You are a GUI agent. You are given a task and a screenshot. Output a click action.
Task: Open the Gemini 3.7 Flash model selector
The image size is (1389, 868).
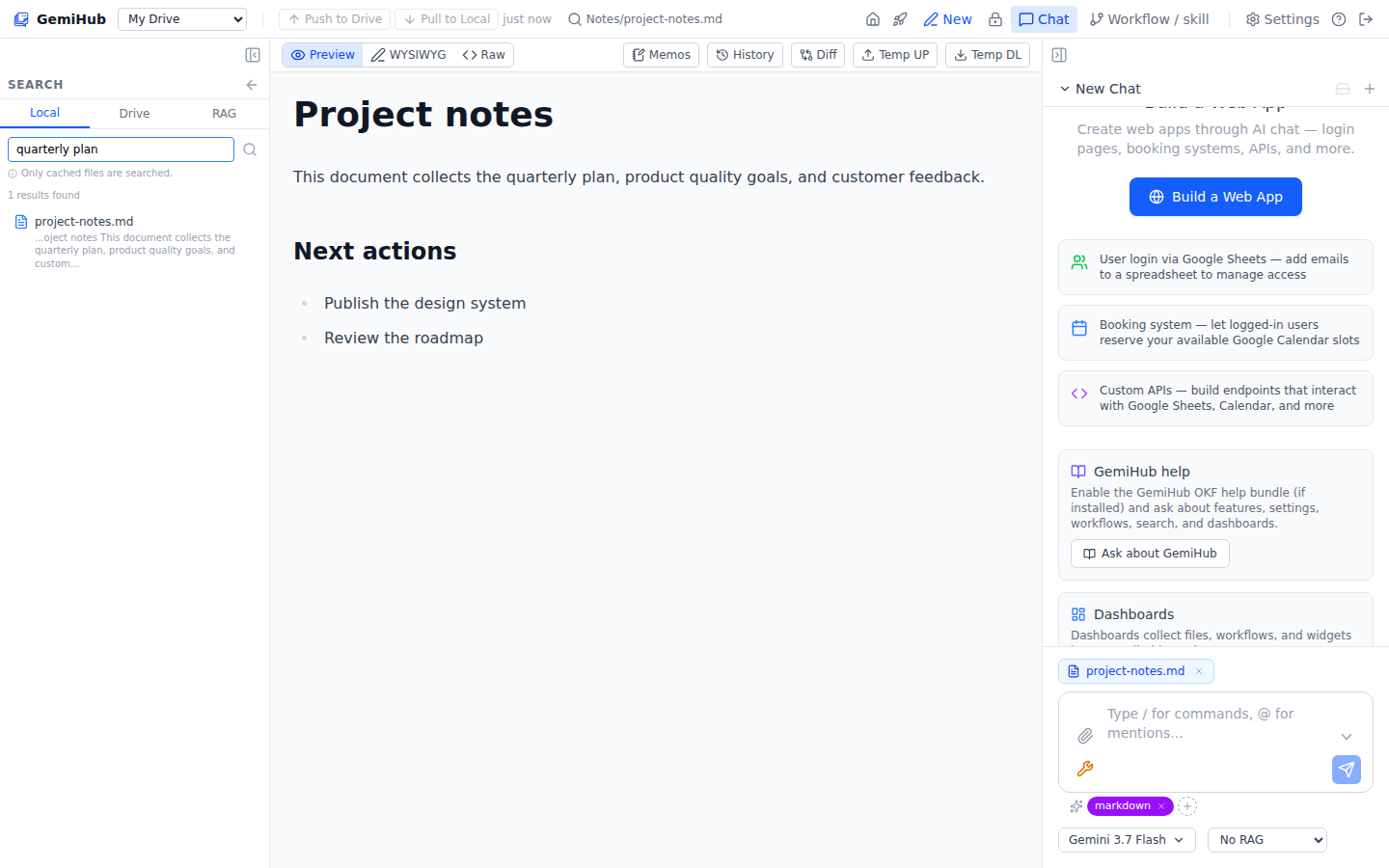point(1127,840)
